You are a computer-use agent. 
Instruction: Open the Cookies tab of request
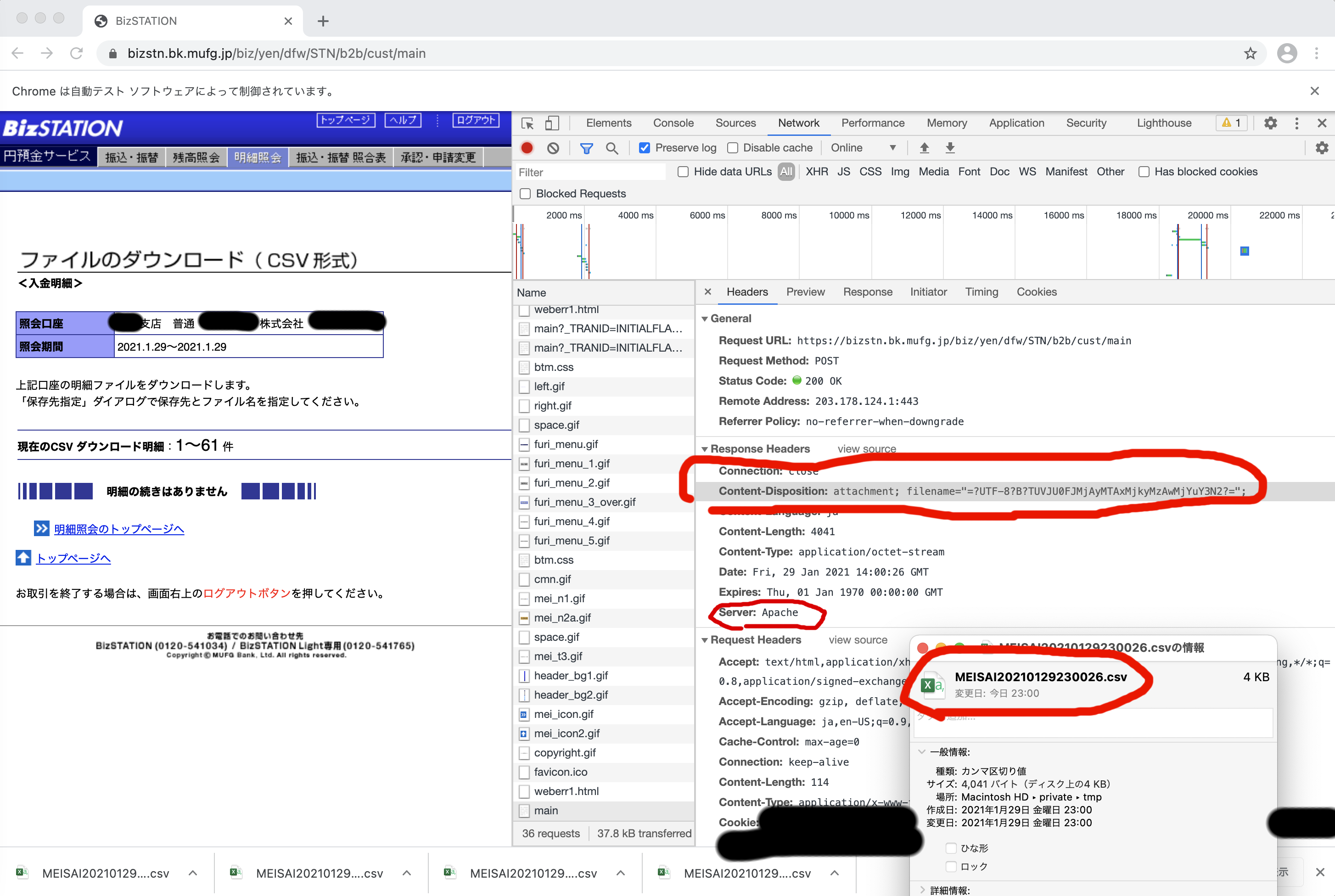(1036, 292)
